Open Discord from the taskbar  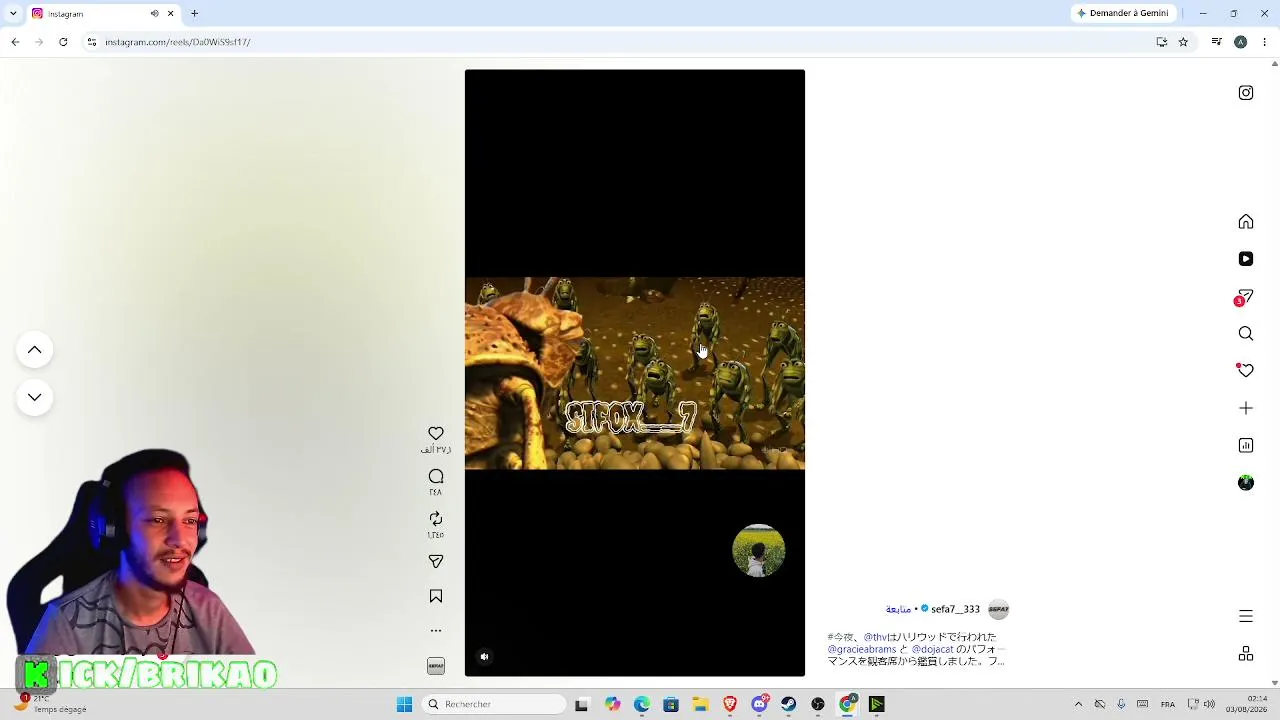point(760,704)
